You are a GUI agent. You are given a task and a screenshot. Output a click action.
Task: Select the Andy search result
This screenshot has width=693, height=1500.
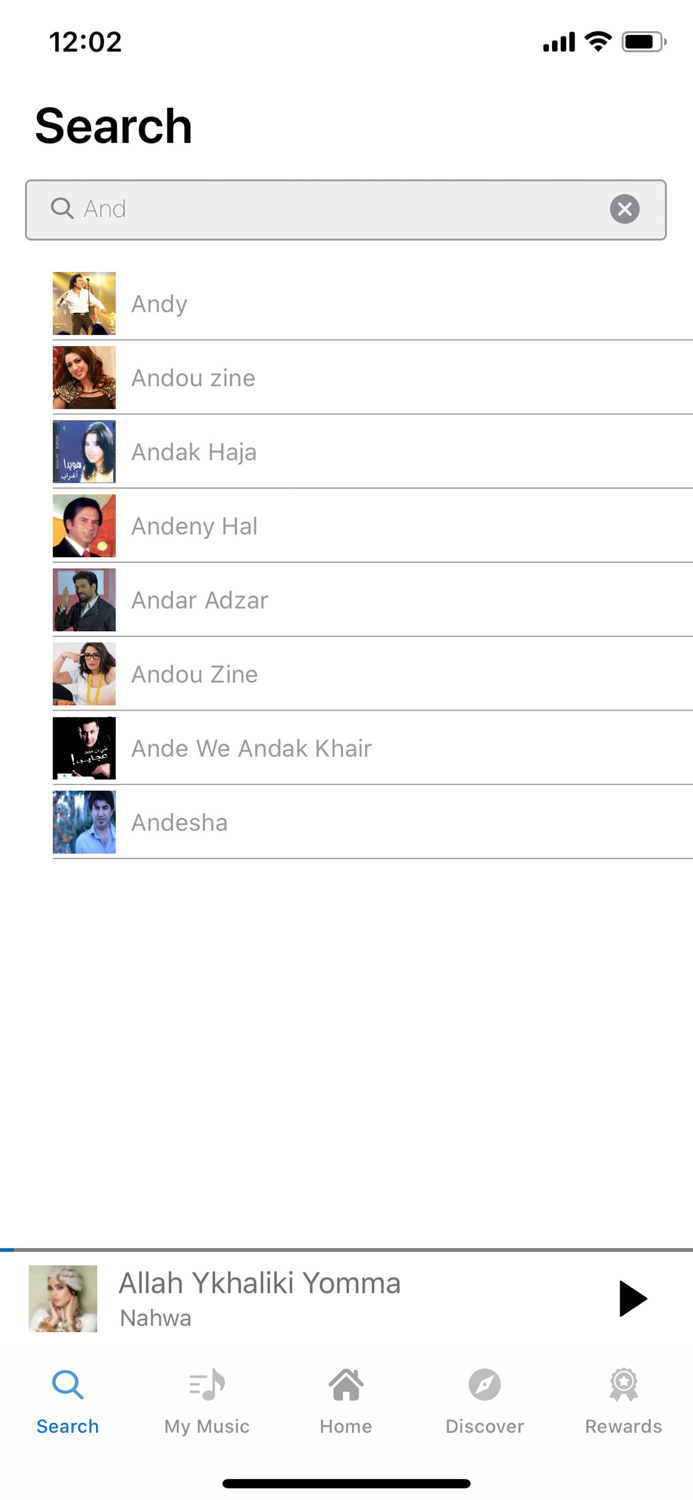tap(159, 304)
